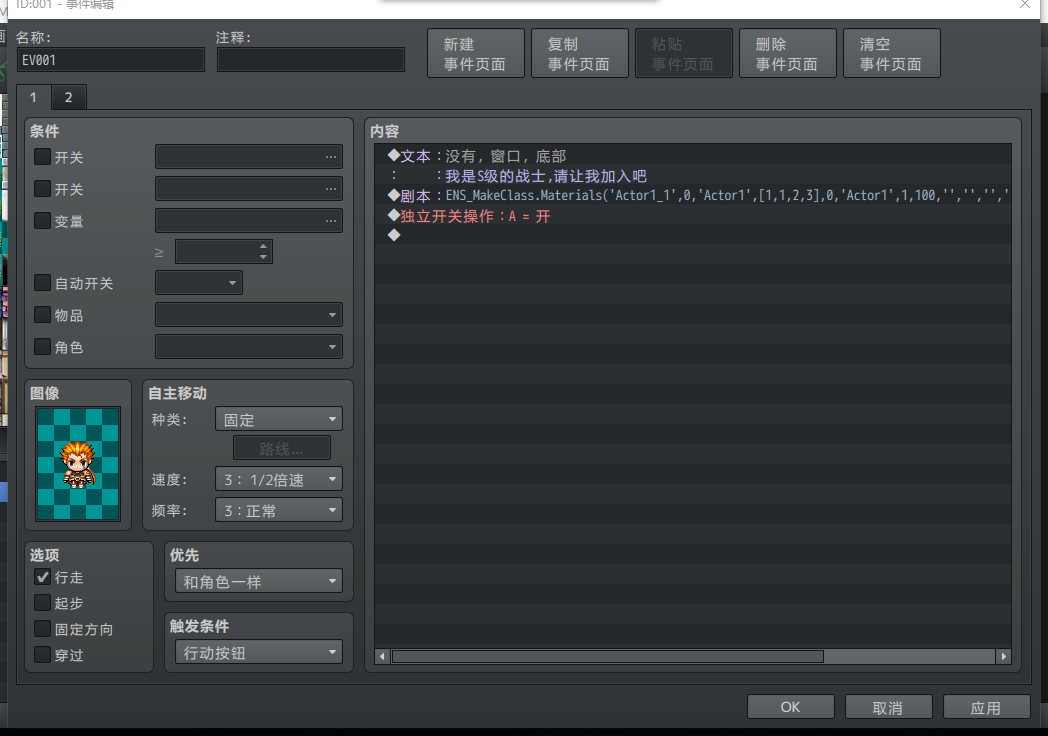Enable the first 开关 condition checkbox
The width and height of the screenshot is (1048, 736).
click(x=42, y=157)
